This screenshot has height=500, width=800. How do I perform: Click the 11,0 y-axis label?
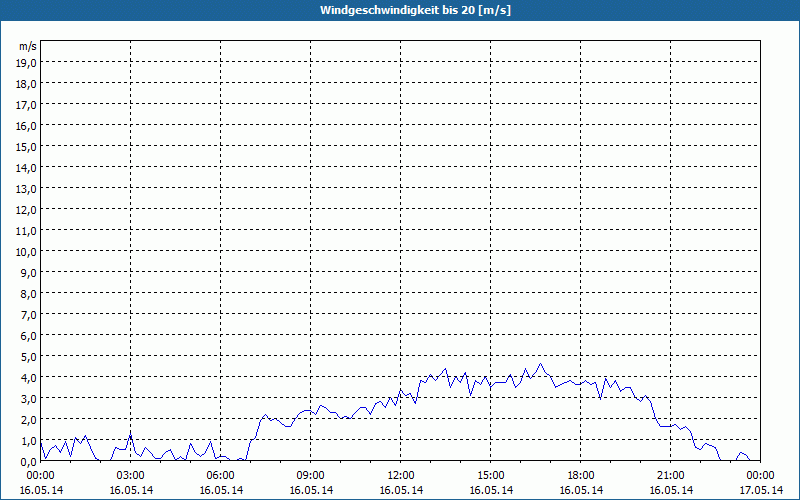(x=26, y=231)
